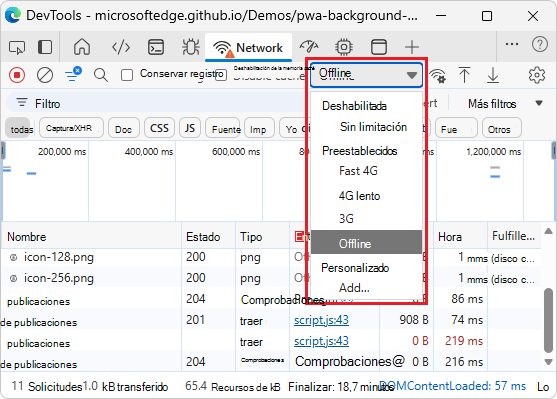557x399 pixels.
Task: Toggle the network filter bar icon
Action: [73, 74]
